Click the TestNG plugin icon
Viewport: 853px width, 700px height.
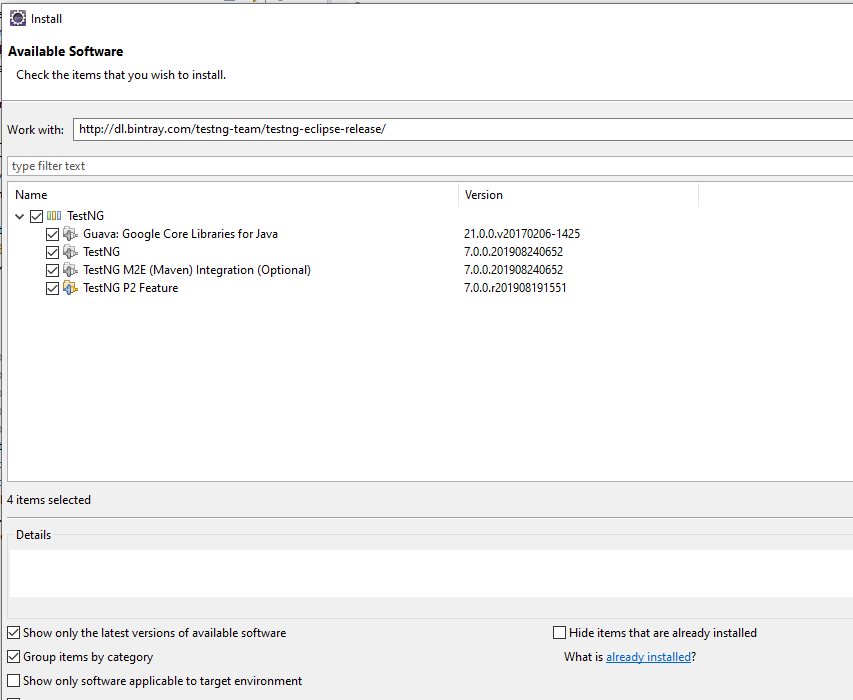click(x=70, y=252)
